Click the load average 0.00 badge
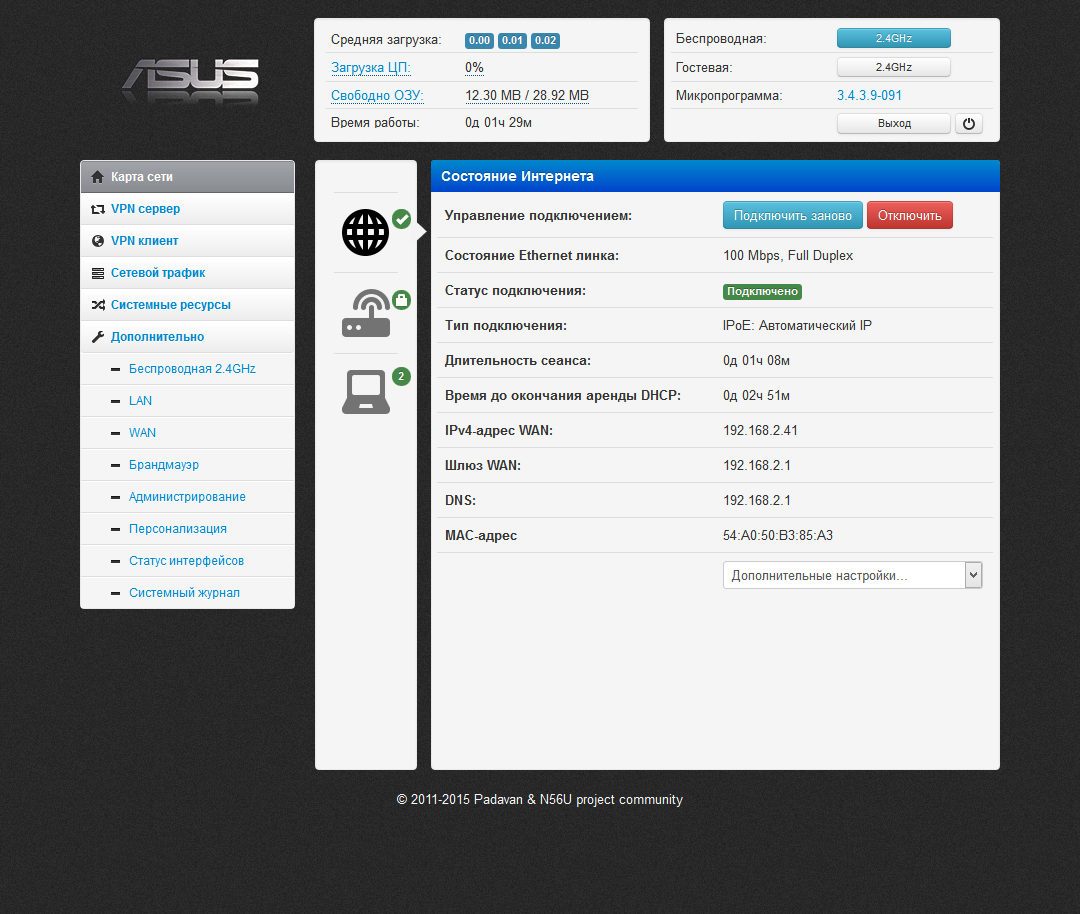The width and height of the screenshot is (1080, 914). (x=479, y=41)
